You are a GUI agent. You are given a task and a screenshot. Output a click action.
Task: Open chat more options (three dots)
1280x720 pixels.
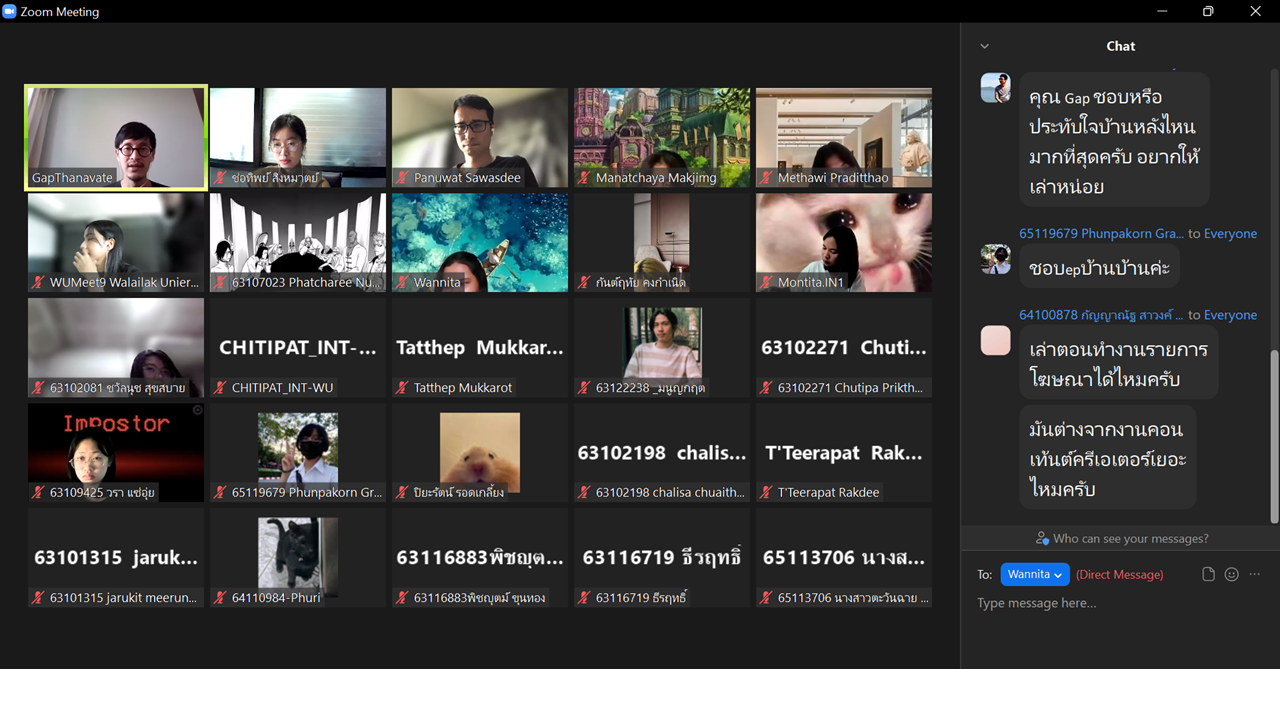[1255, 574]
